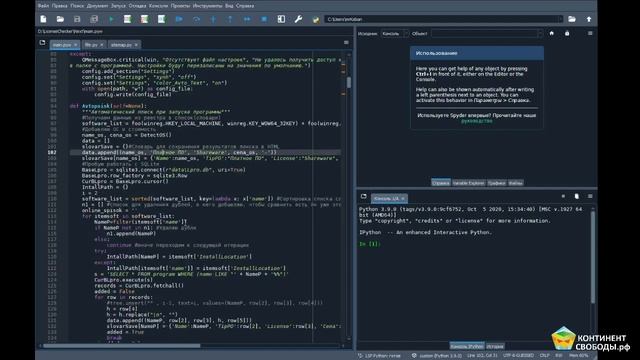Go to parent directory up arrow
640x360 pixels.
pos(589,19)
